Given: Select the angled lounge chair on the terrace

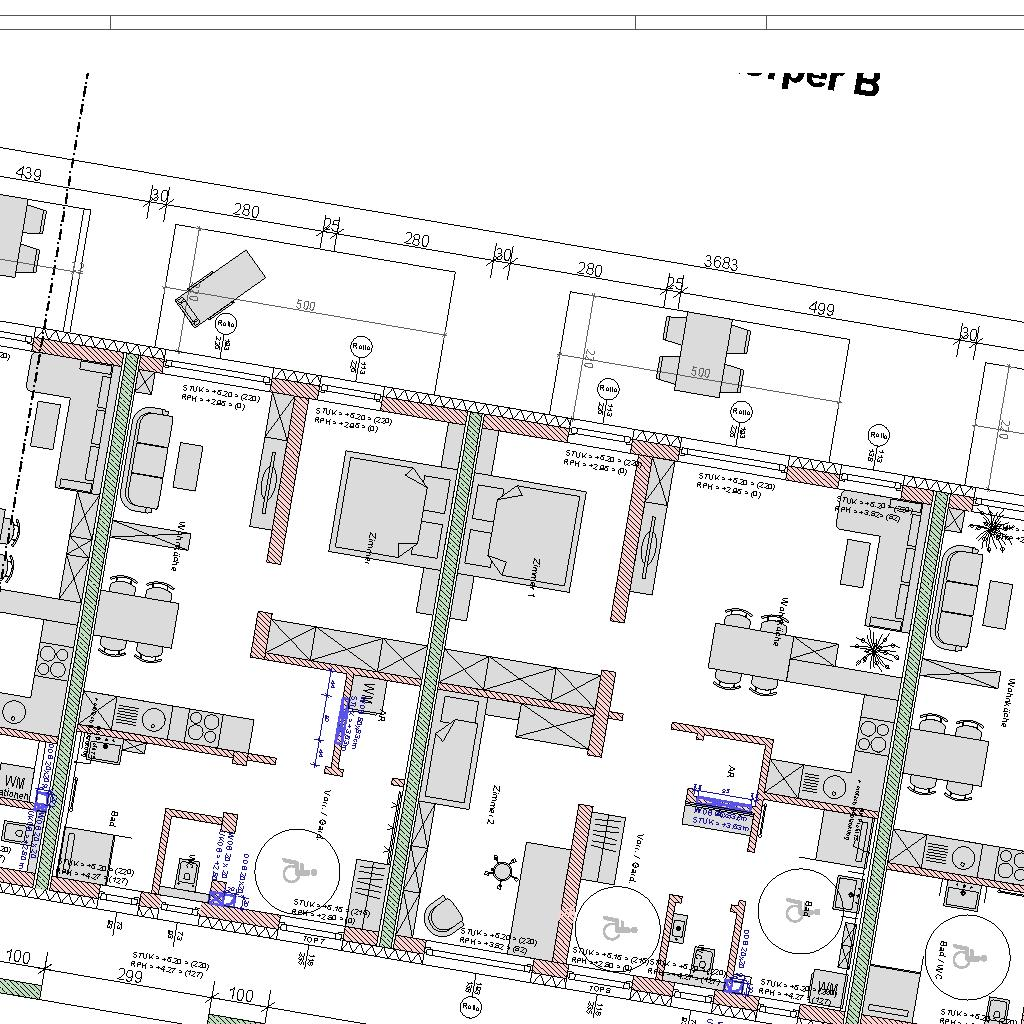Looking at the screenshot, I should click(x=221, y=287).
